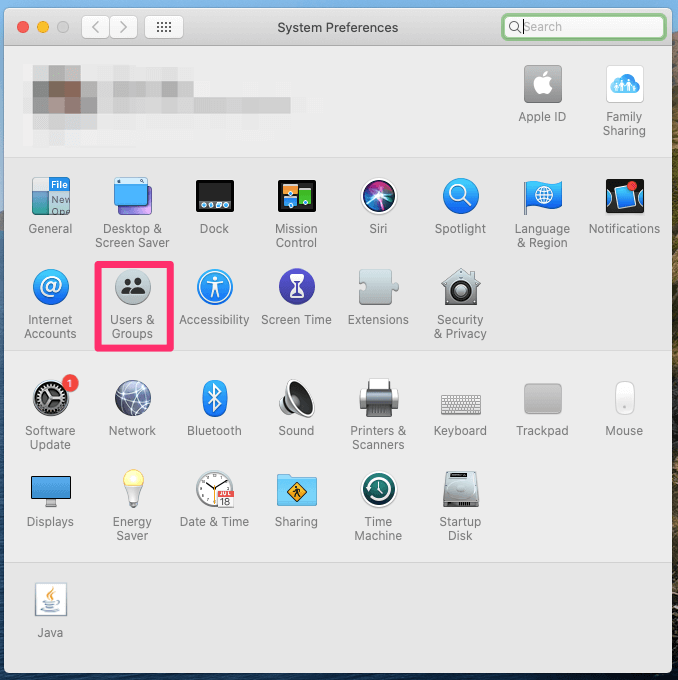Image resolution: width=678 pixels, height=680 pixels.
Task: Open Energy Saver preferences
Action: pyautogui.click(x=133, y=489)
